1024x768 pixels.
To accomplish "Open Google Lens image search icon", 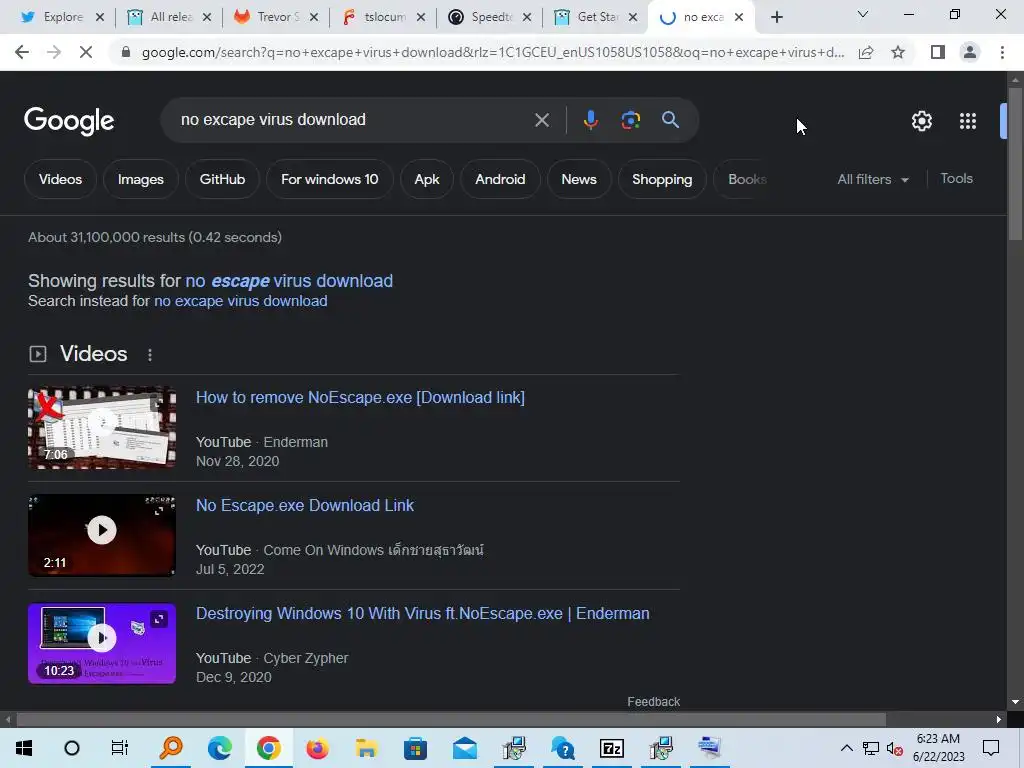I will (x=630, y=120).
